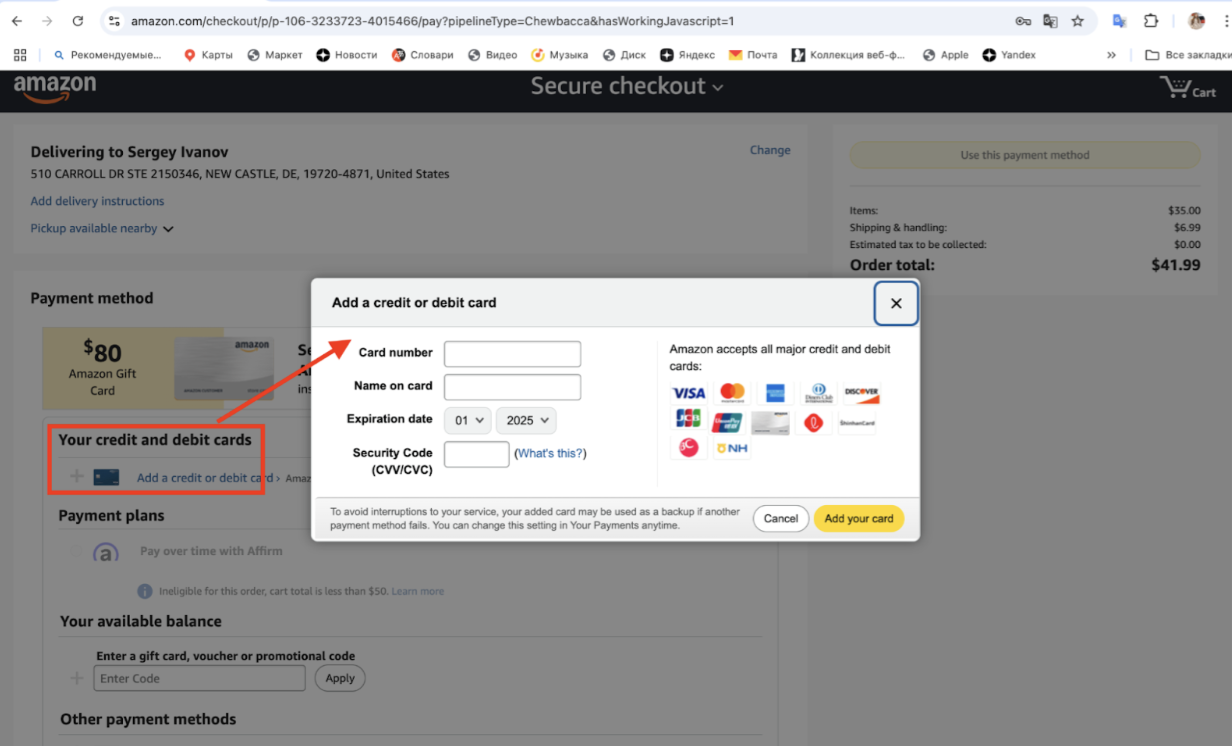Image resolution: width=1232 pixels, height=746 pixels.
Task: Expand the Secure checkout header menu
Action: pos(626,87)
